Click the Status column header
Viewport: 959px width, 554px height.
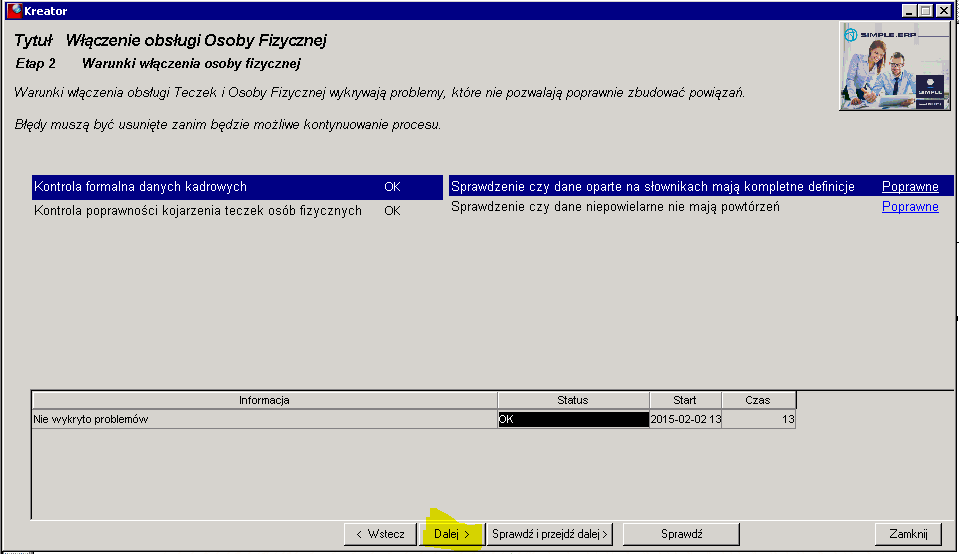point(573,400)
